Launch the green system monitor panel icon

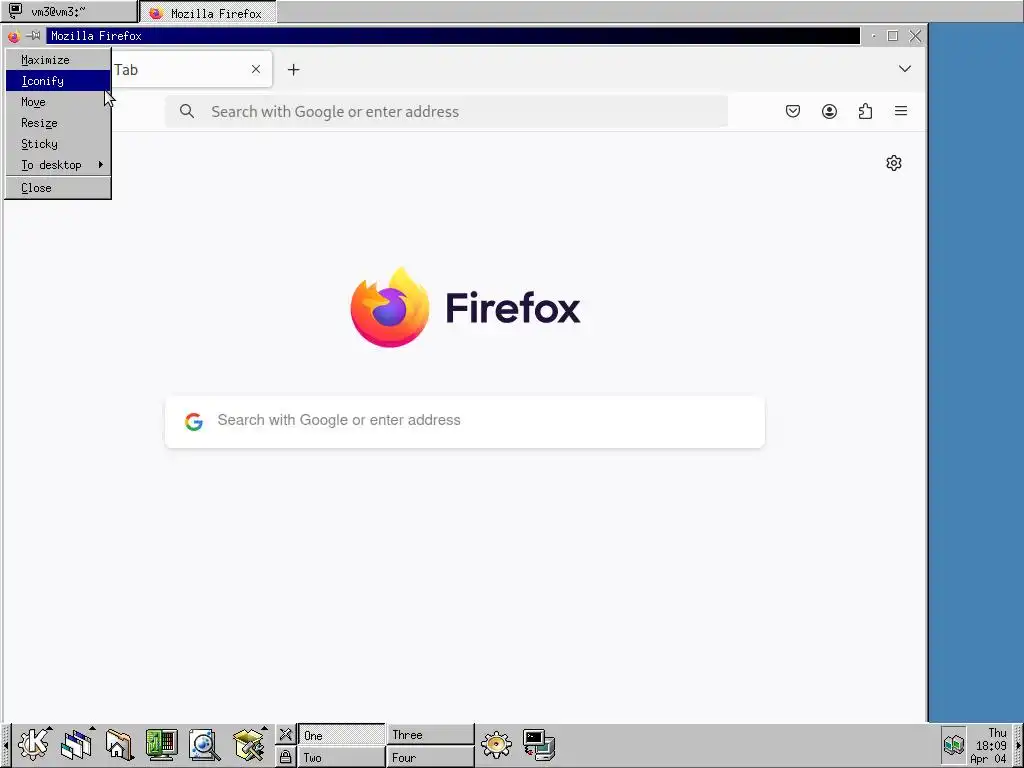pos(161,744)
